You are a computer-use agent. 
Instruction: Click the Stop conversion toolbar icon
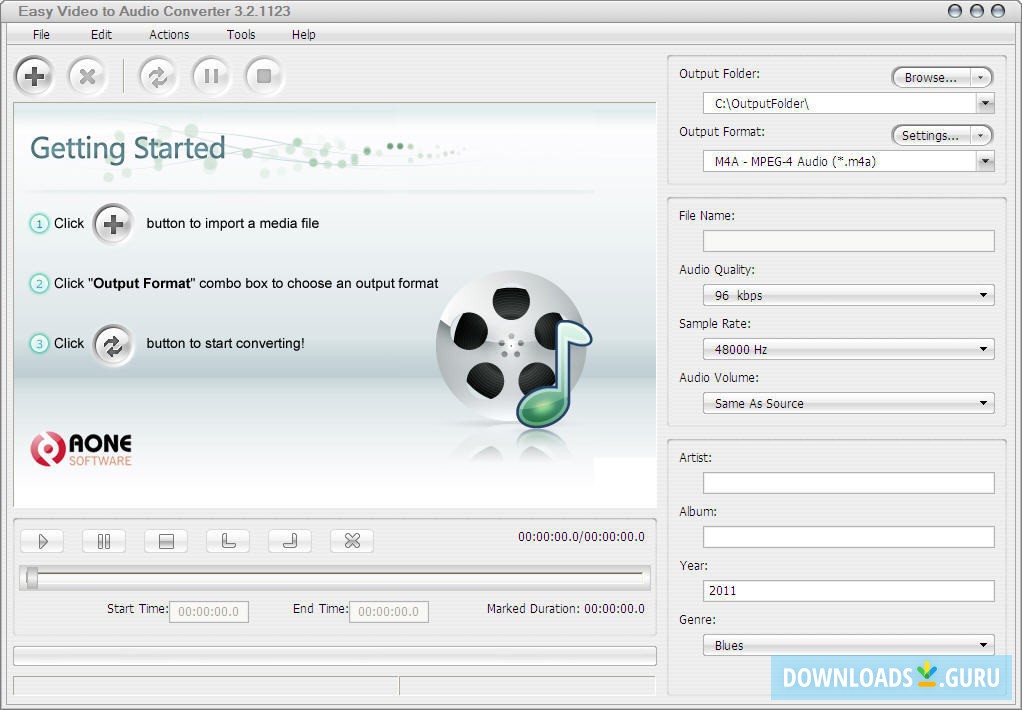264,76
